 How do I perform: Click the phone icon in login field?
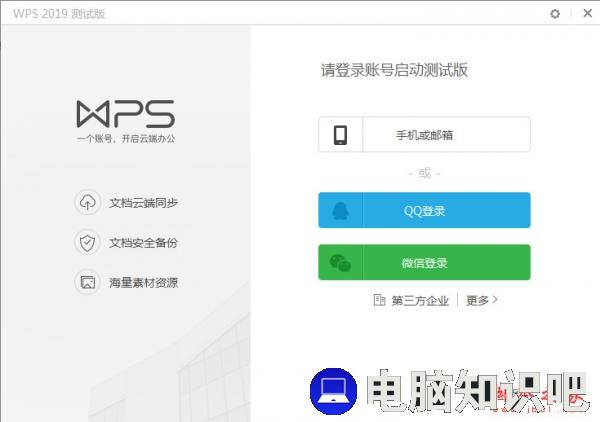340,135
